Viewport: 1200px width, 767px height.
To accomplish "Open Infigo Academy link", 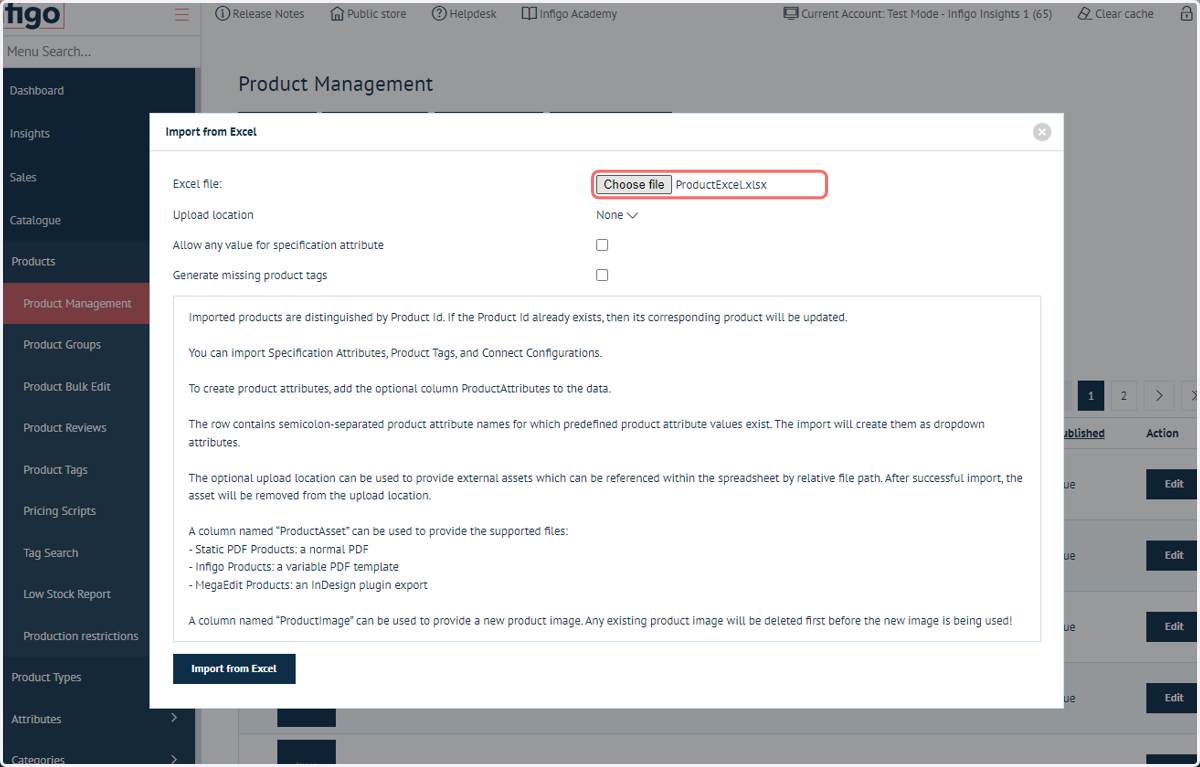I will coord(569,14).
